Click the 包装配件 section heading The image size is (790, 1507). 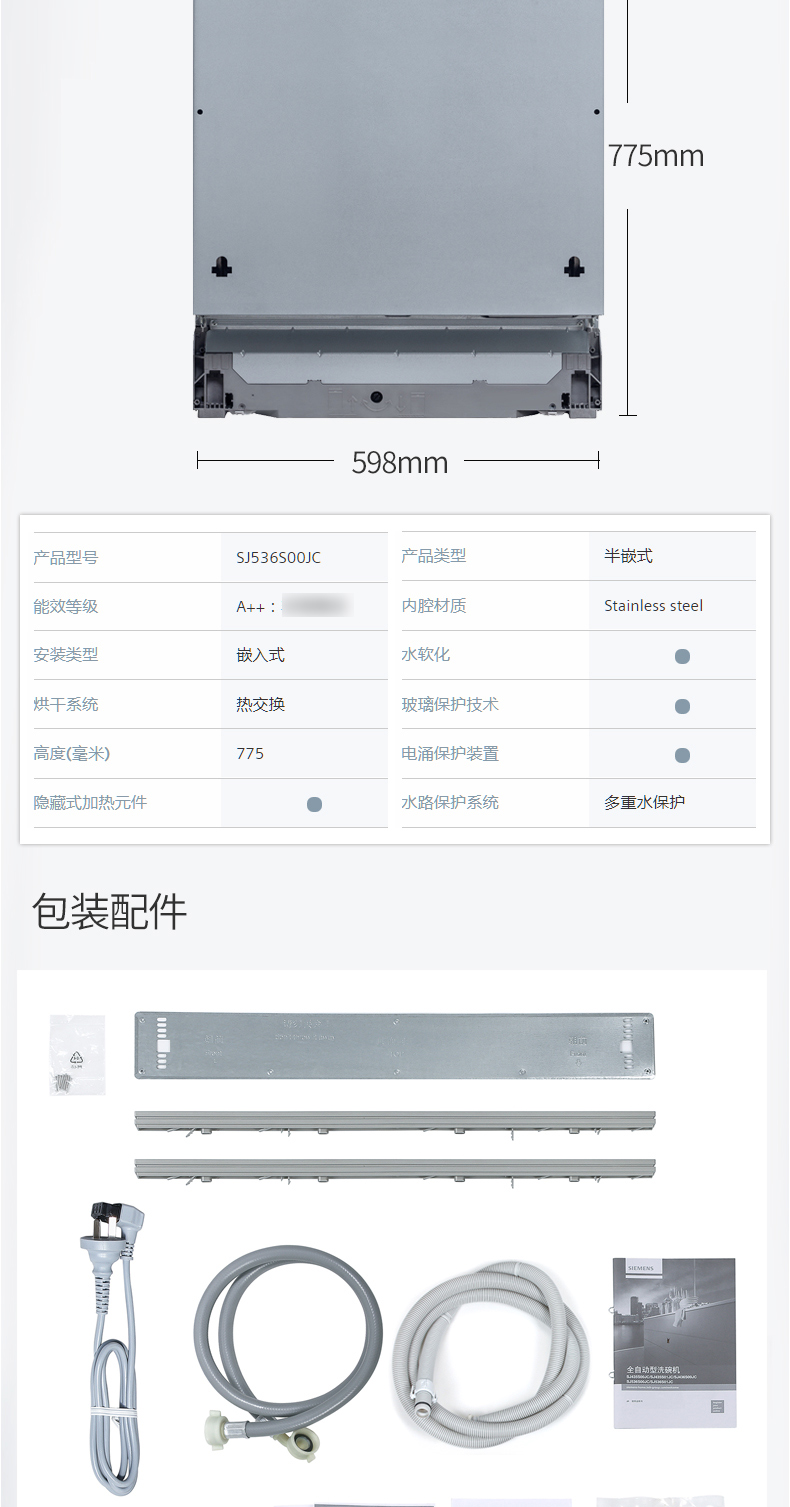coord(110,912)
